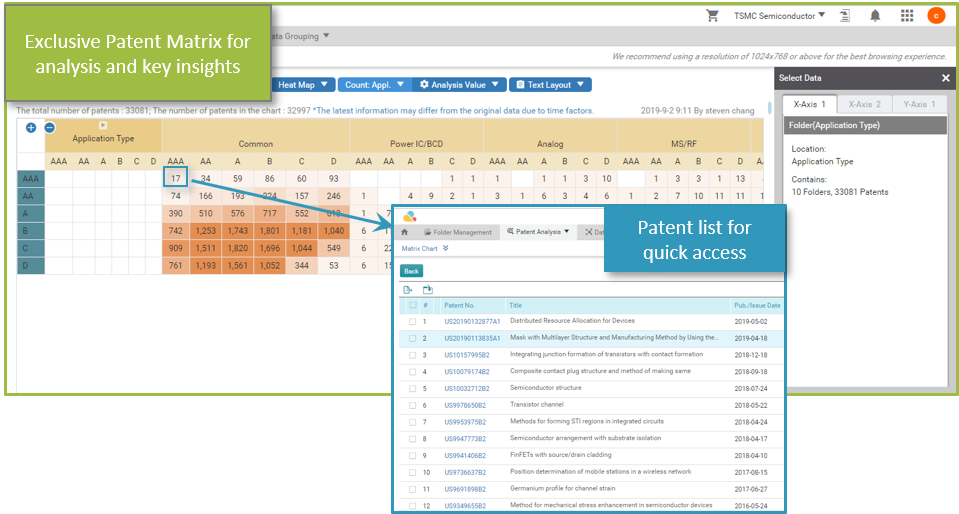Select the D row header in matrix
This screenshot has width=959, height=514.
[x=31, y=266]
